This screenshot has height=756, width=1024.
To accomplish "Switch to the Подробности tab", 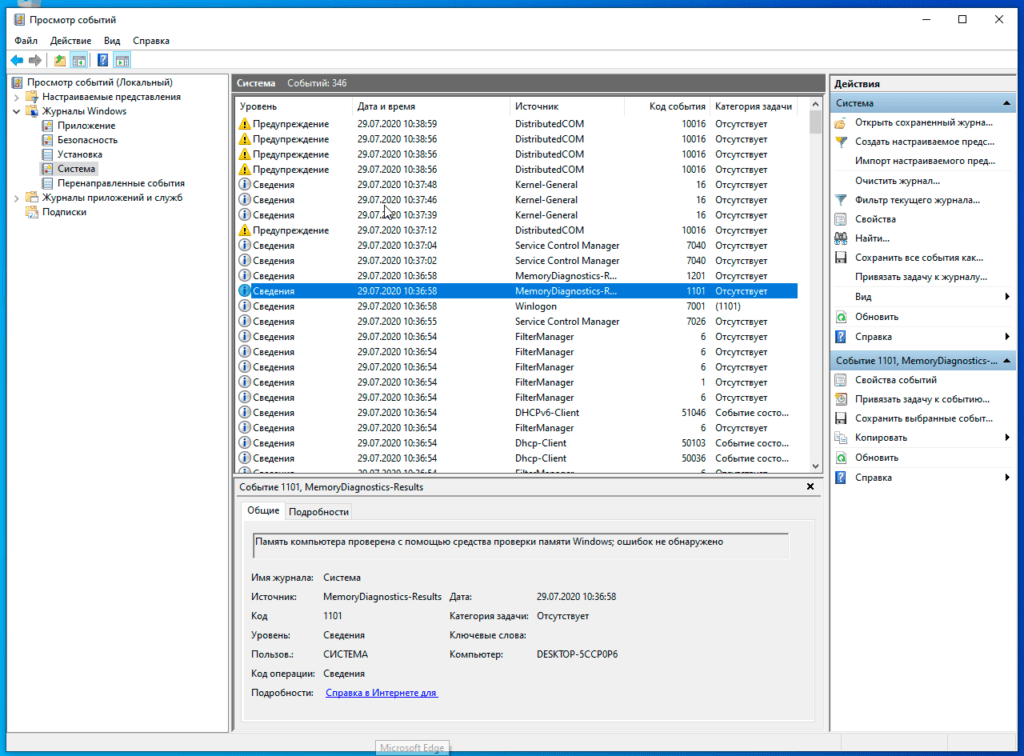I will point(319,512).
